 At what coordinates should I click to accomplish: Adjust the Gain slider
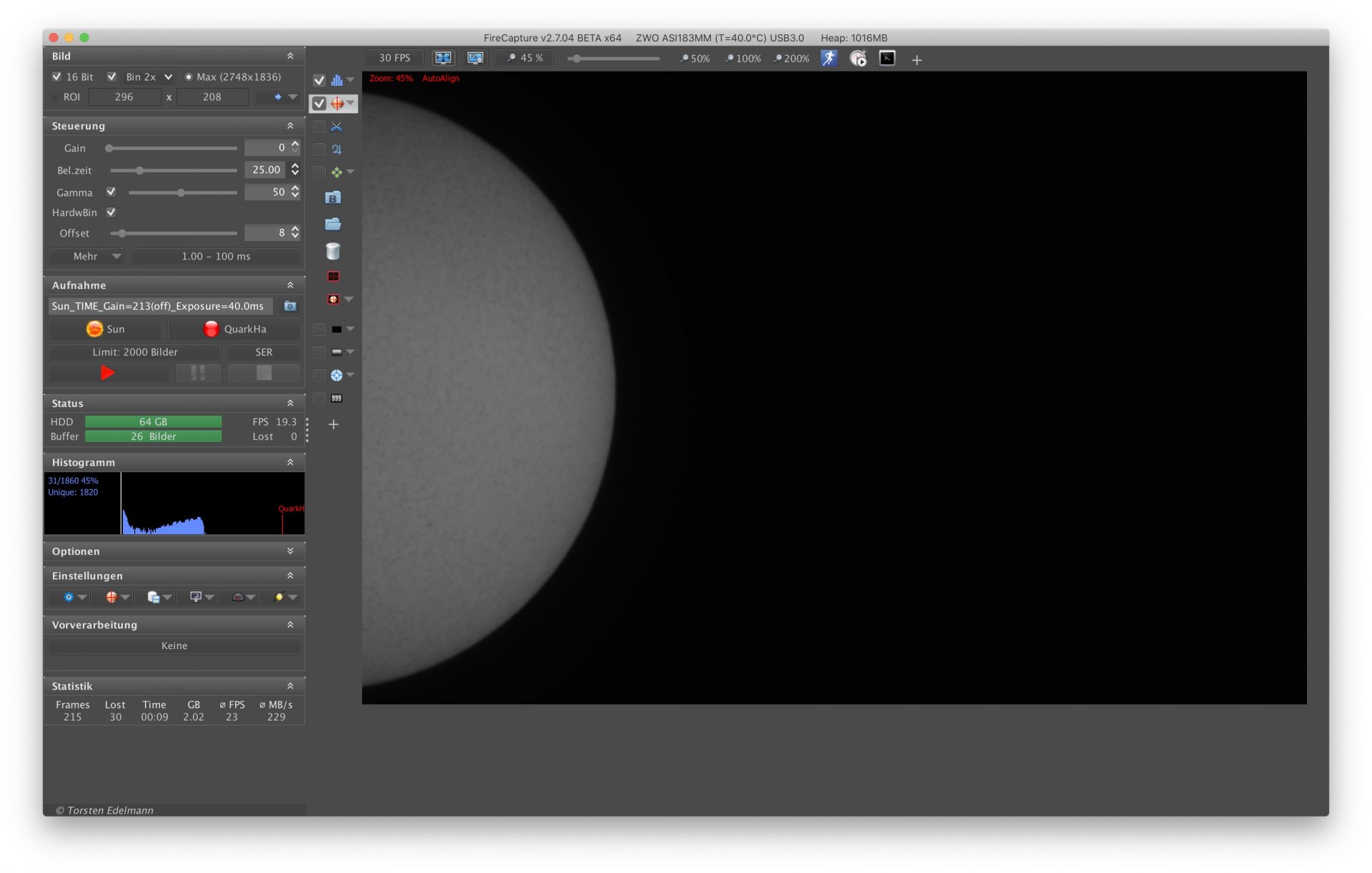click(x=172, y=149)
